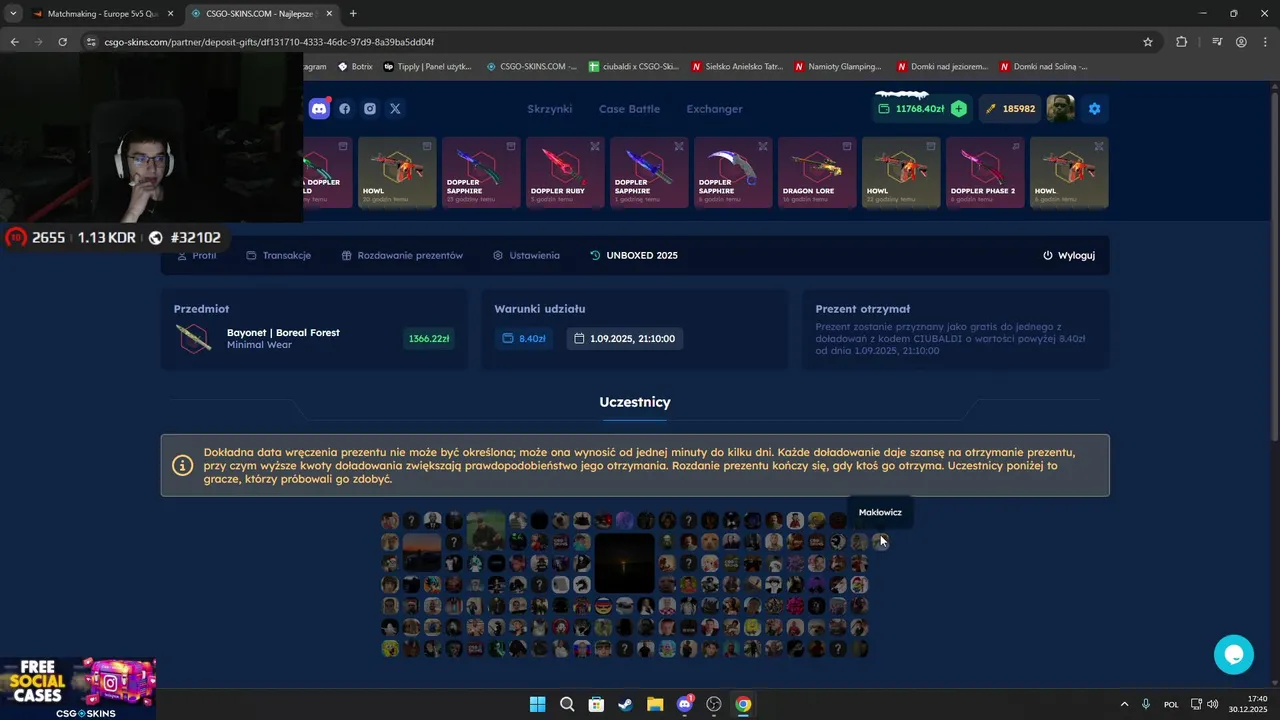Open the Discord link icon

pos(319,109)
